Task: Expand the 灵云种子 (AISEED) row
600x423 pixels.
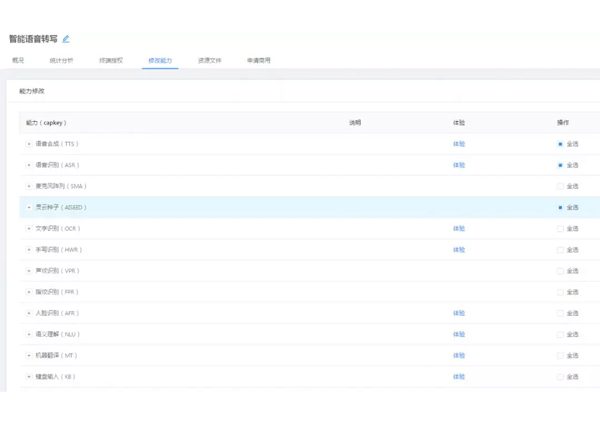Action: point(29,208)
